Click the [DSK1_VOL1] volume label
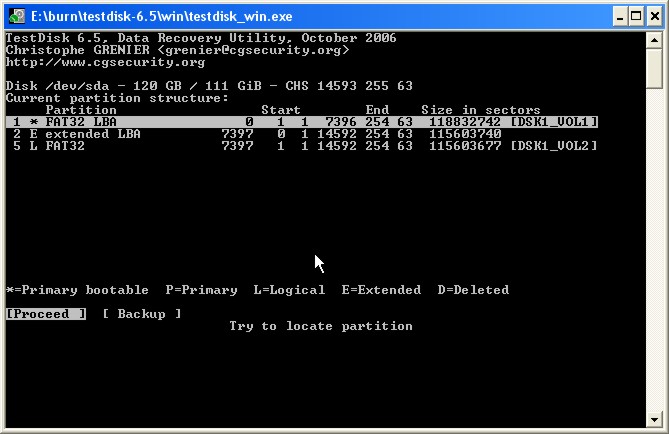 pyautogui.click(x=554, y=122)
